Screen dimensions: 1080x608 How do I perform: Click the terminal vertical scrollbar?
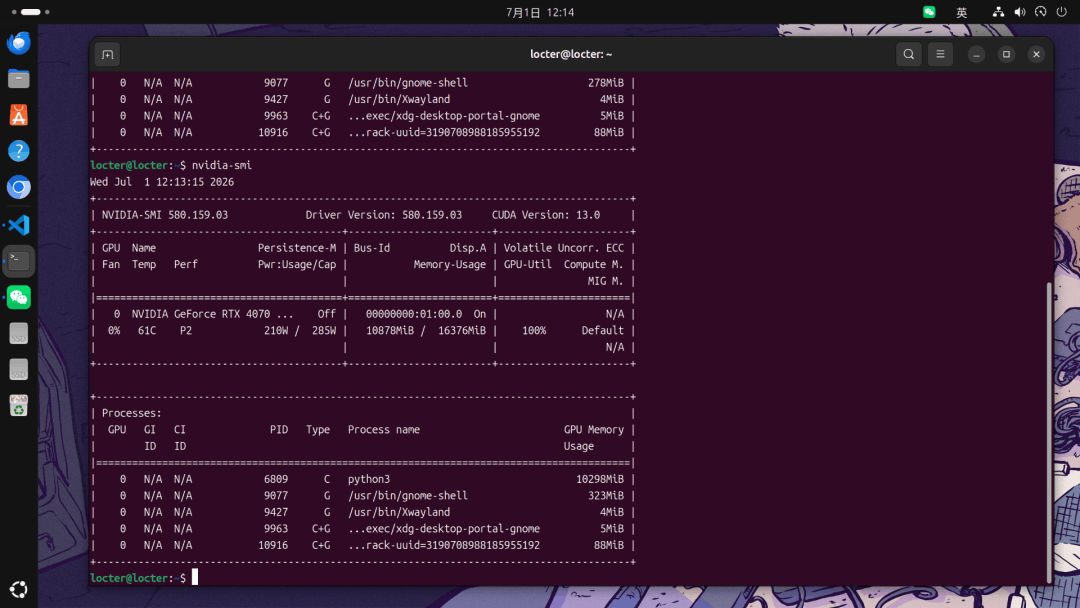[1049, 431]
